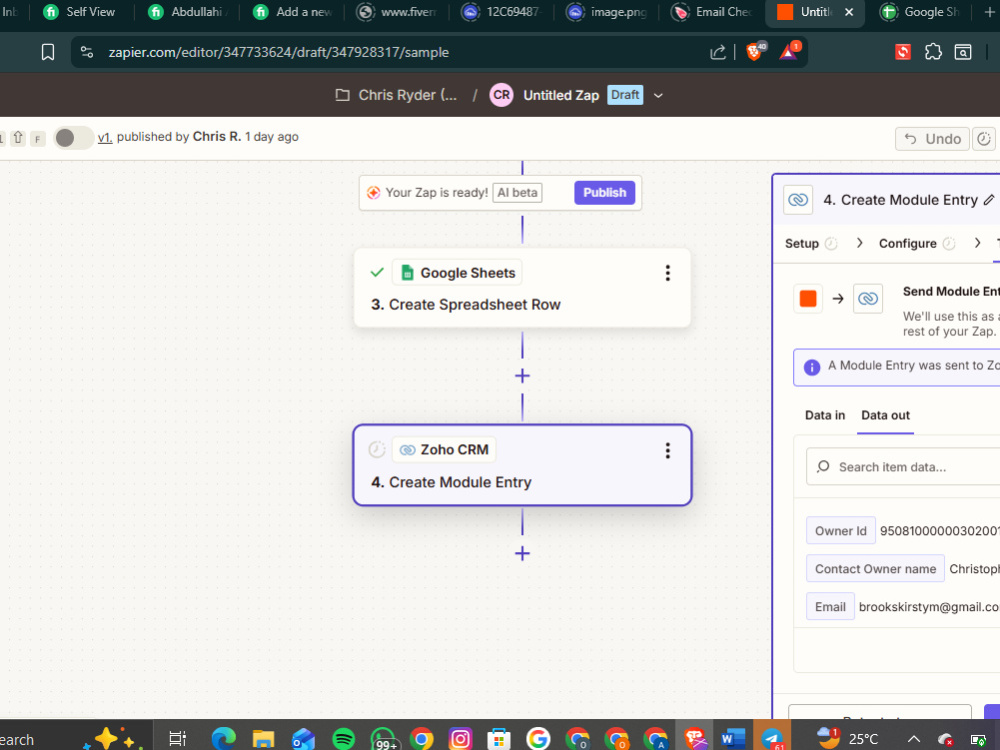Click the Zoho CRM app icon in step 4
Screen dimensions: 1000x750
407,450
